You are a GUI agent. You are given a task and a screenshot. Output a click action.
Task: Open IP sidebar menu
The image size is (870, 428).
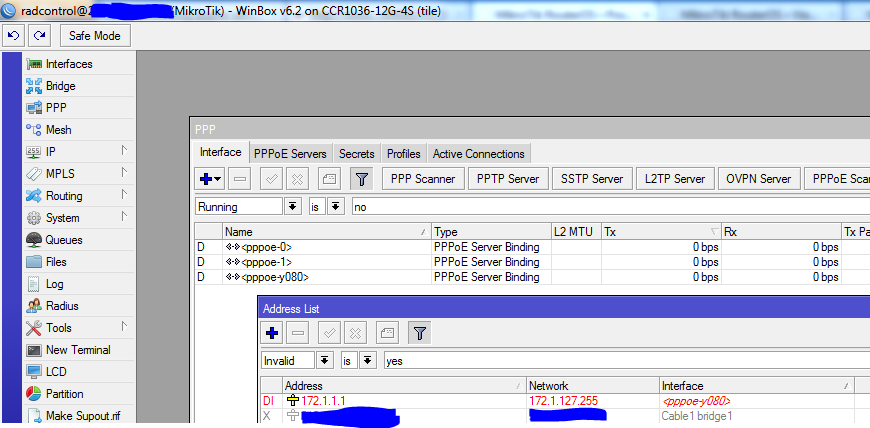click(x=78, y=152)
